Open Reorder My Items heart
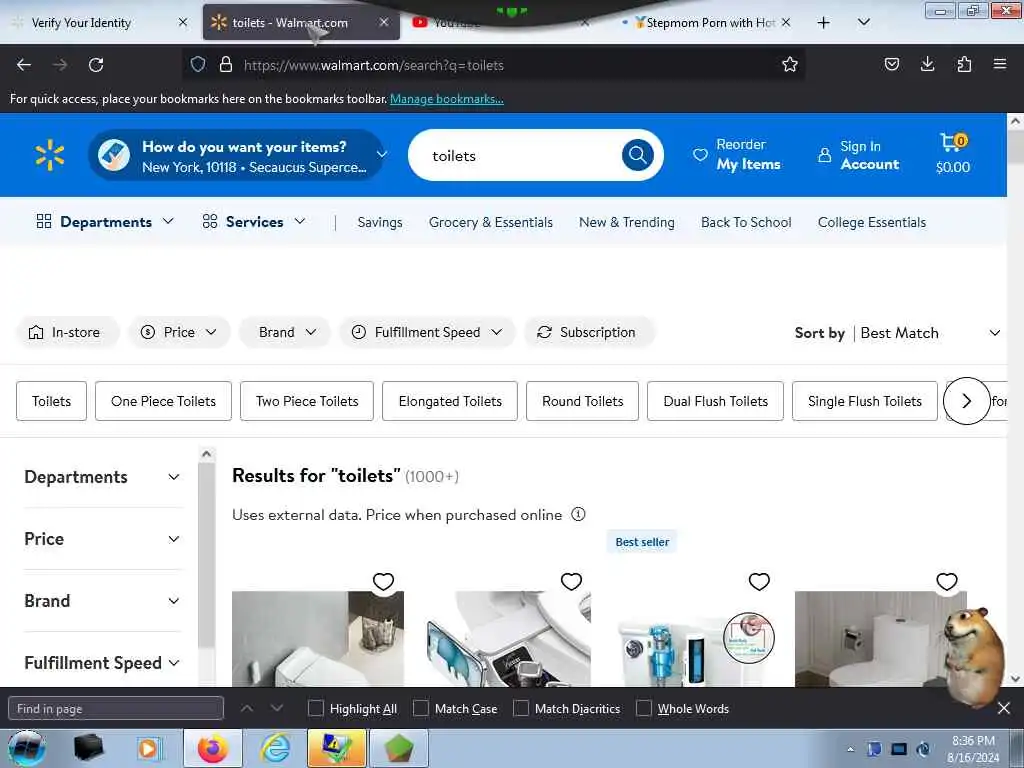 coord(737,155)
